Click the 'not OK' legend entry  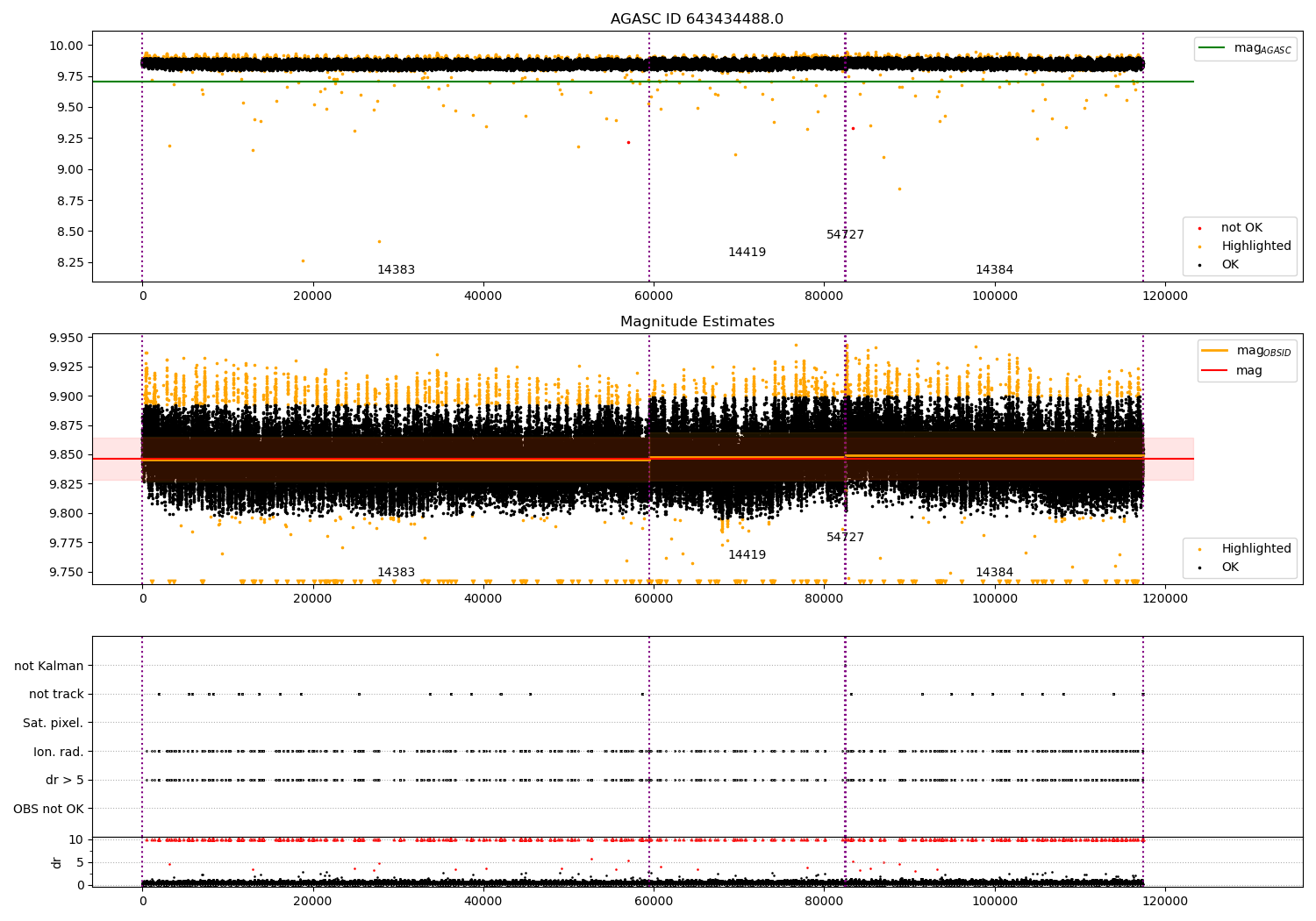point(1241,228)
